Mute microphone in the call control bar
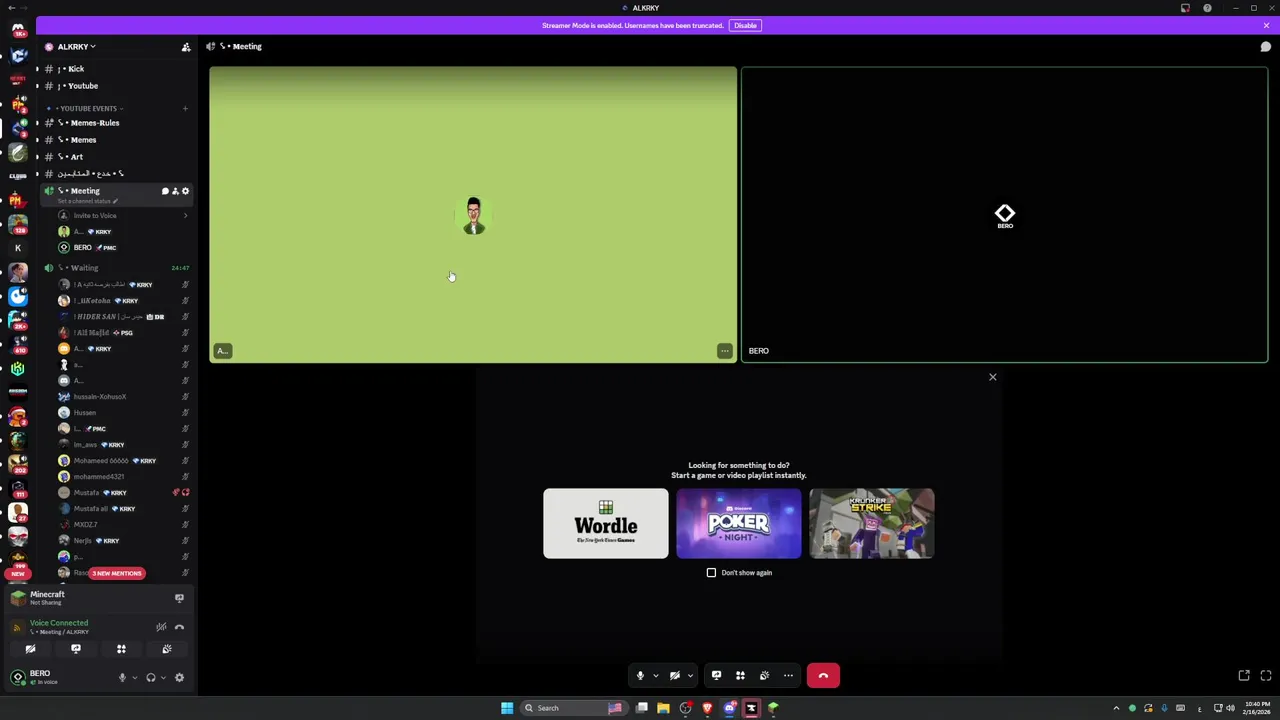 tap(640, 676)
